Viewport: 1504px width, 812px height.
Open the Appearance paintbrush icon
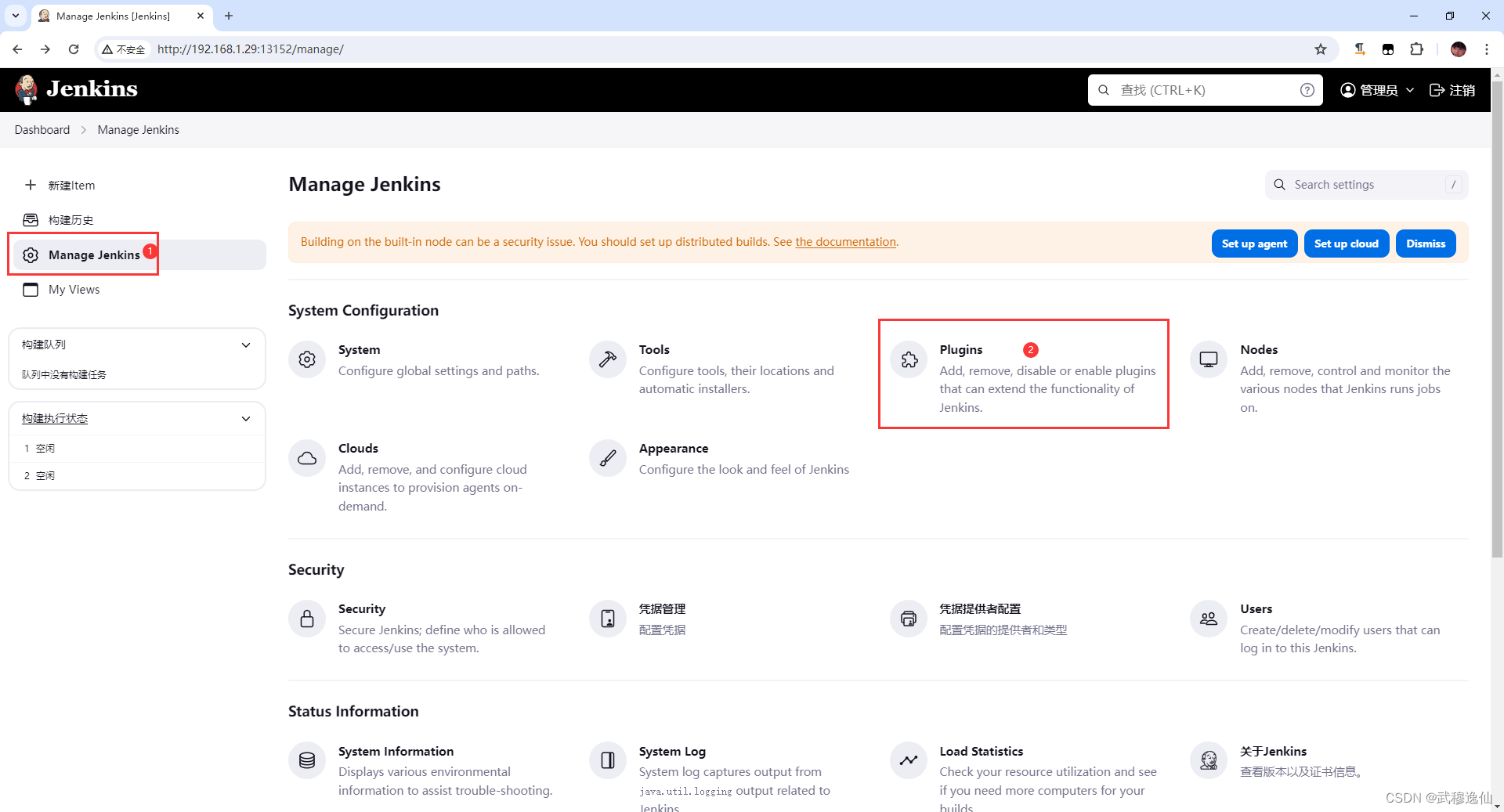click(608, 458)
